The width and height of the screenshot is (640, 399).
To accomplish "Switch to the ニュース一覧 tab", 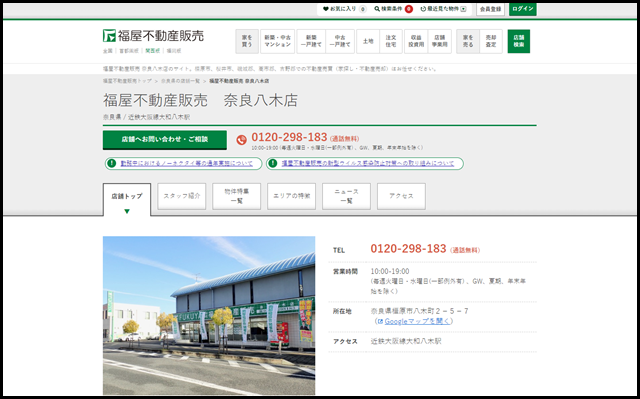I will pos(347,196).
